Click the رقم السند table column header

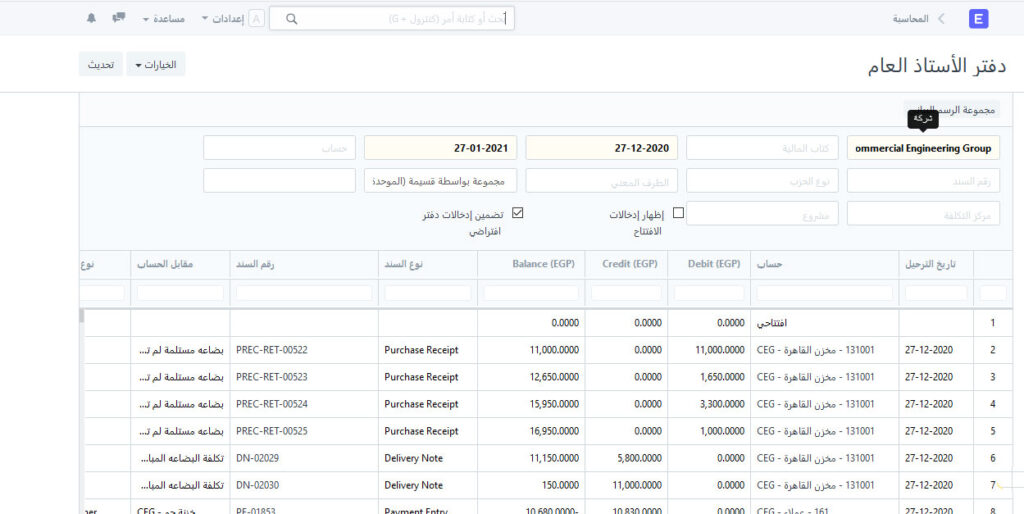tap(304, 265)
